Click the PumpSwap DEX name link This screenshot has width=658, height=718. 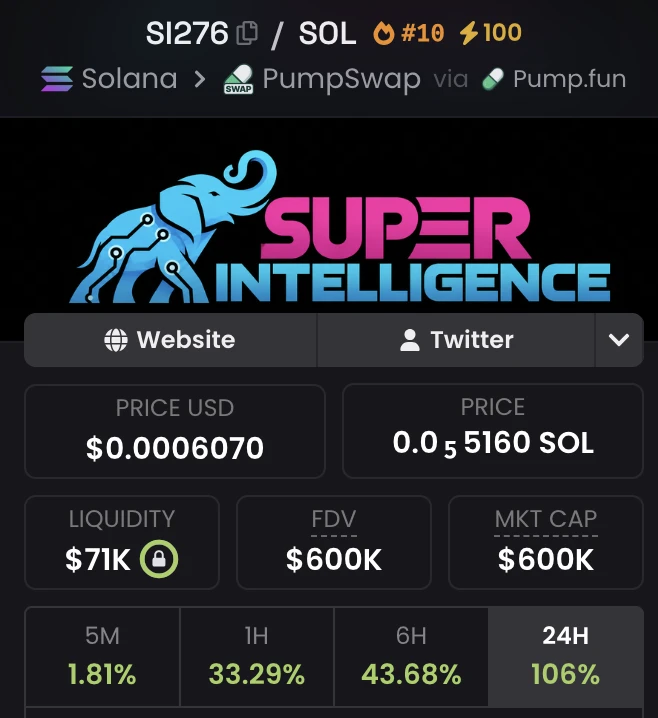coord(342,79)
